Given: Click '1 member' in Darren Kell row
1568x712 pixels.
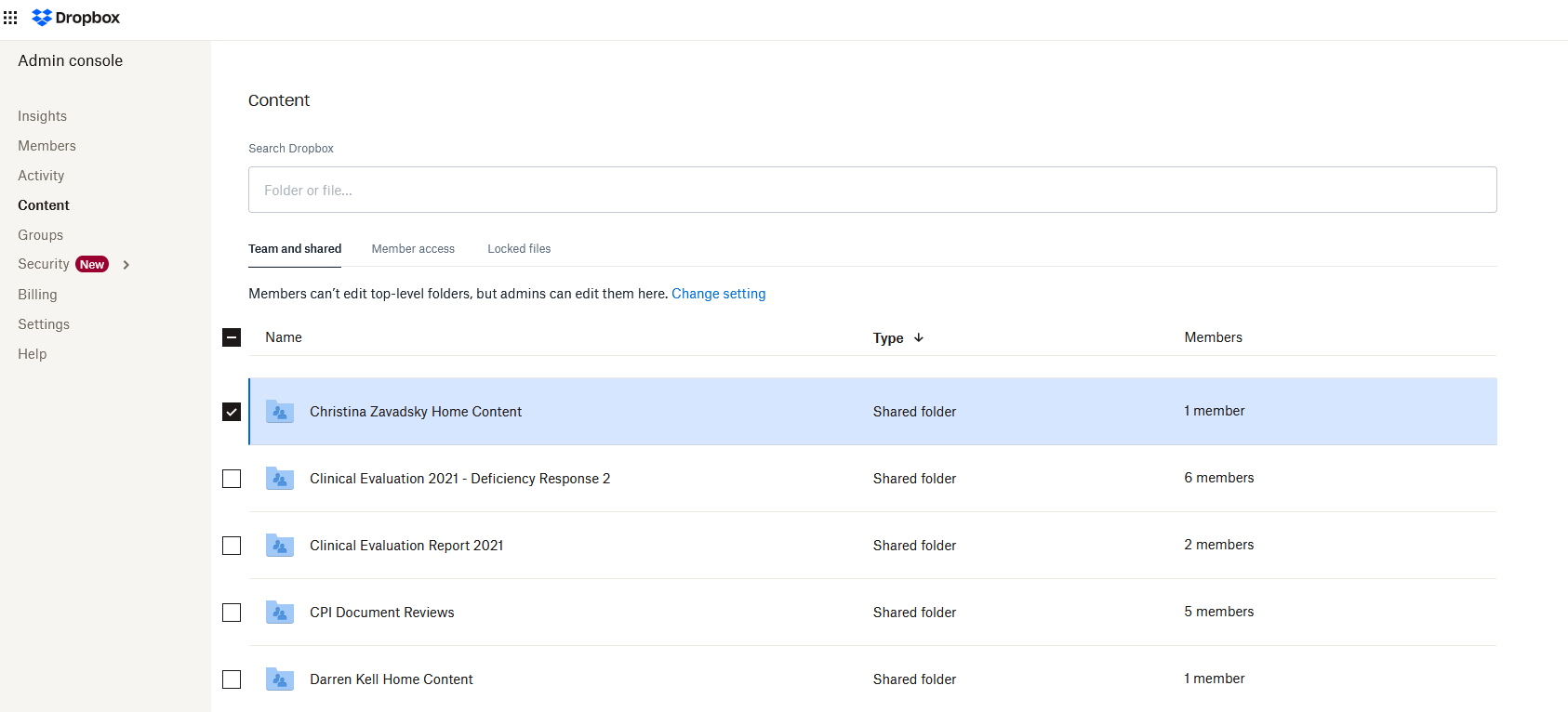Looking at the screenshot, I should (1215, 679).
